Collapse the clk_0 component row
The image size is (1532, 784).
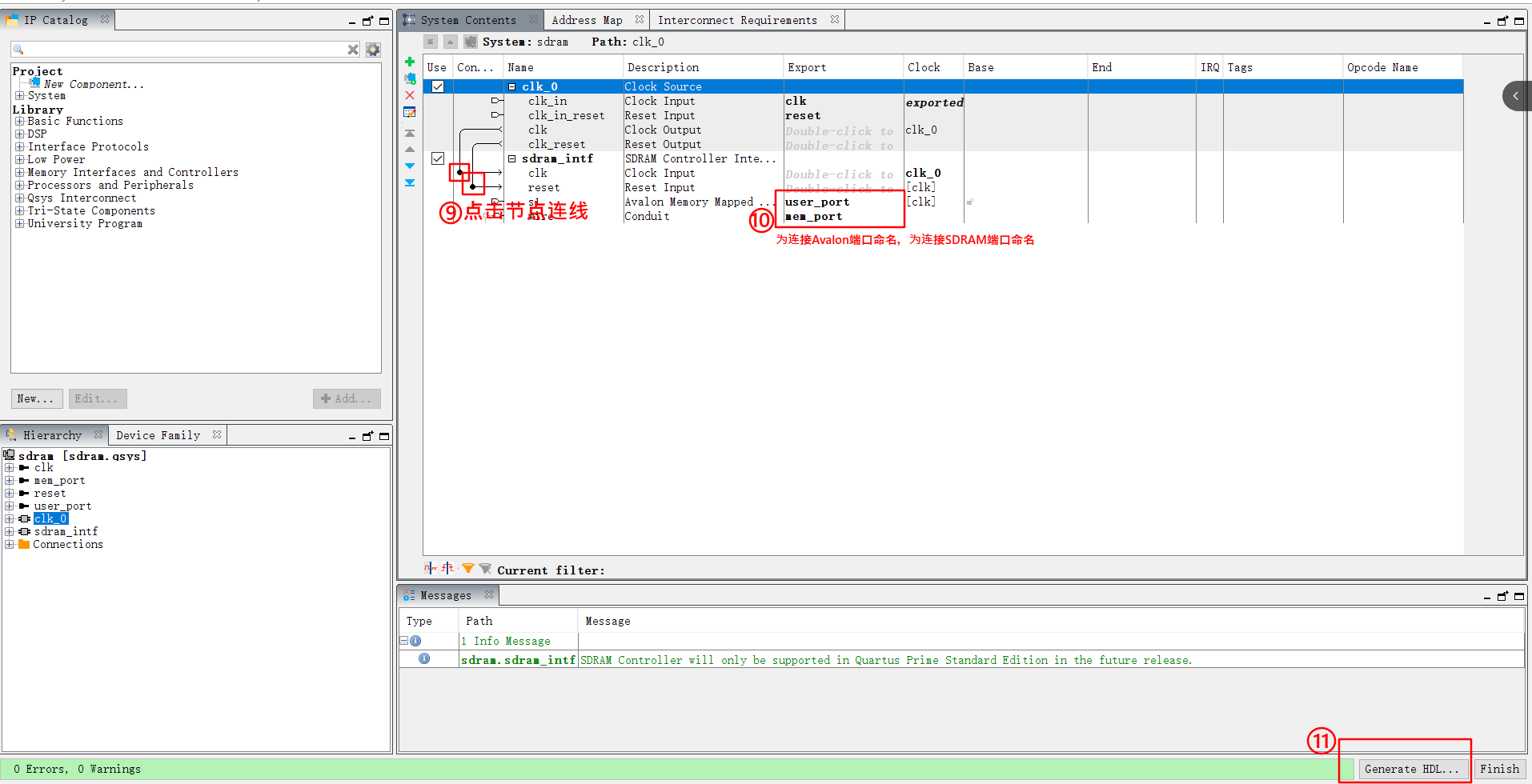click(512, 86)
